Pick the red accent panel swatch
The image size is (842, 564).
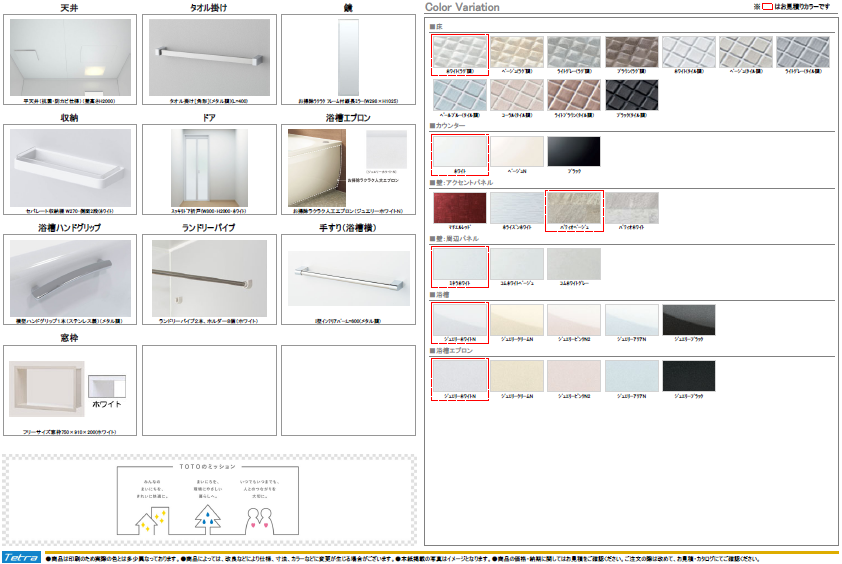459,208
